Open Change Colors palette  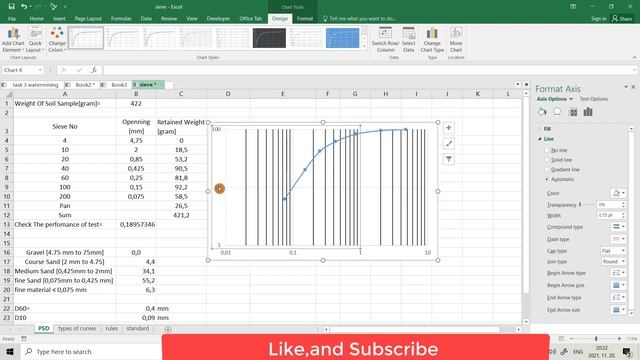click(x=57, y=40)
